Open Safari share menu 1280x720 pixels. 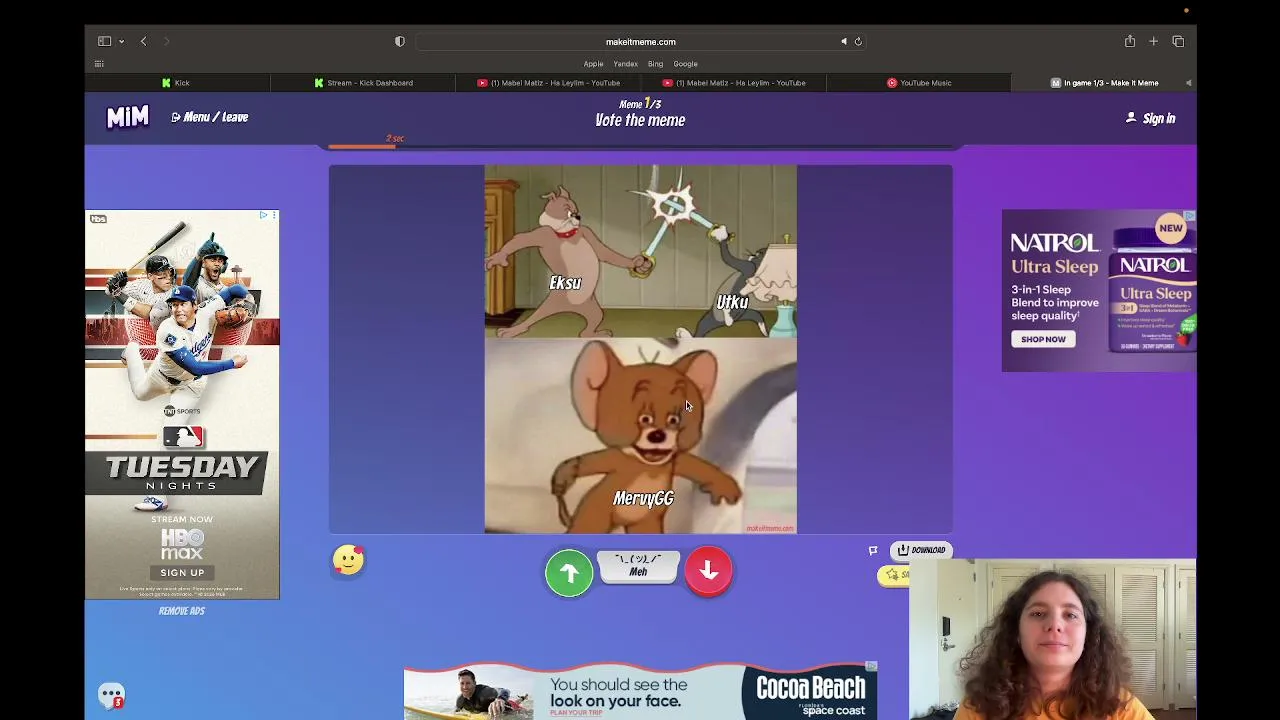(x=1129, y=41)
